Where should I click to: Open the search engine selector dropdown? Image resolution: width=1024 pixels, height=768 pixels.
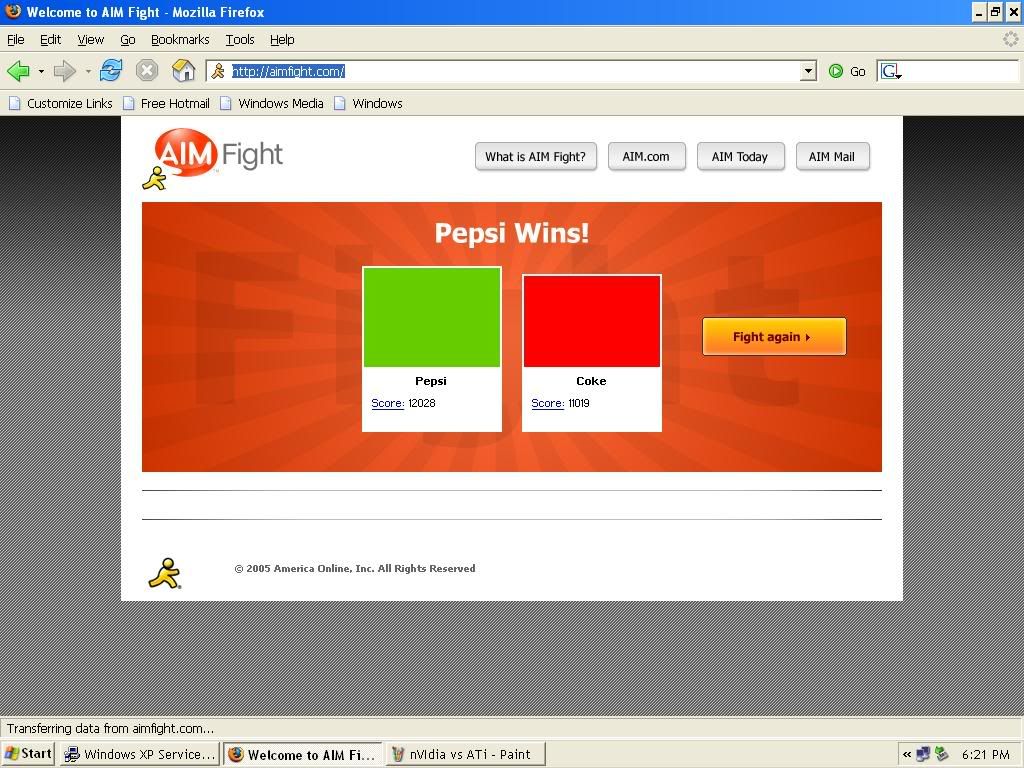[891, 72]
